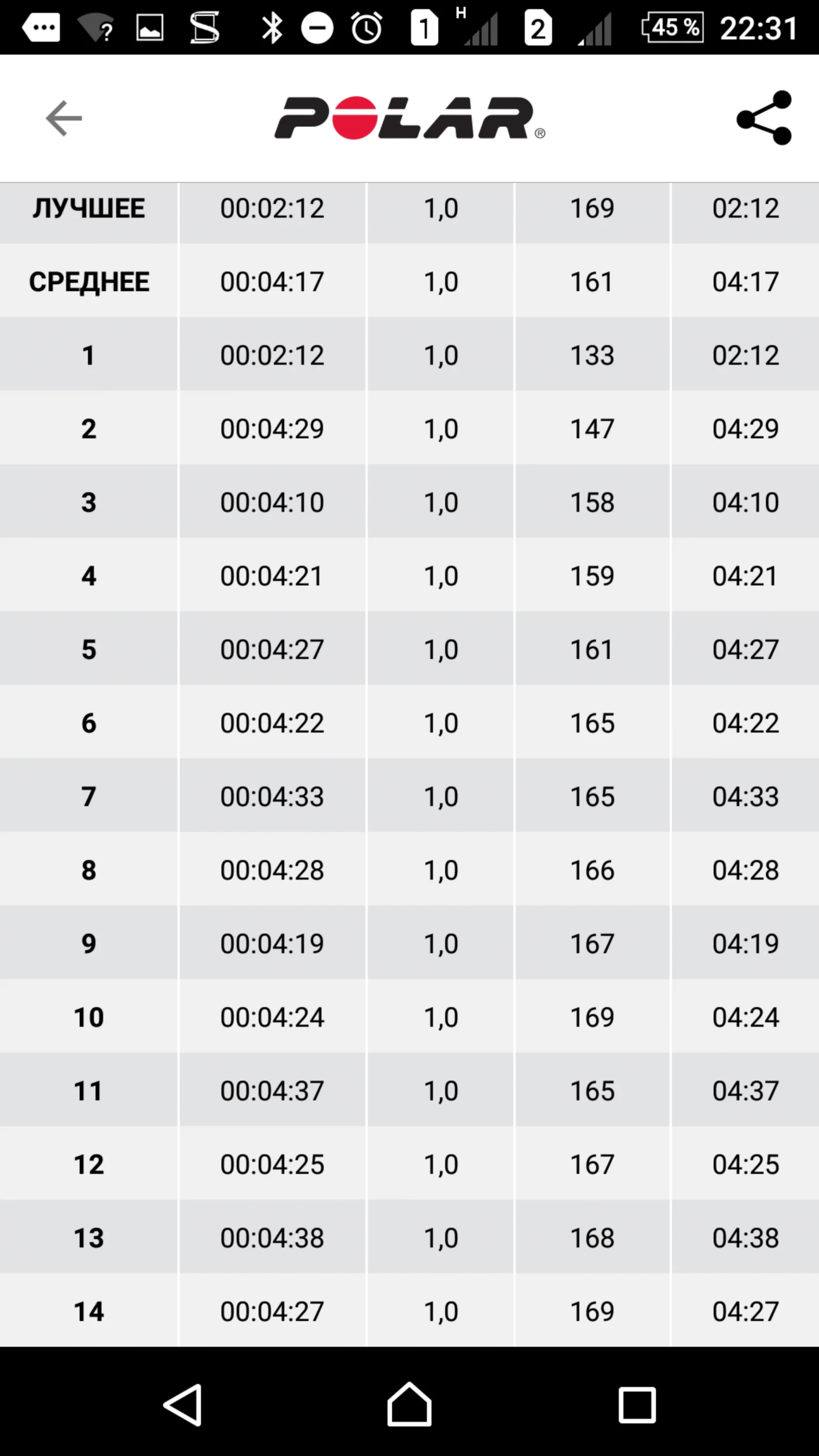Select the ЛУЧШЕЕ row label

click(89, 209)
